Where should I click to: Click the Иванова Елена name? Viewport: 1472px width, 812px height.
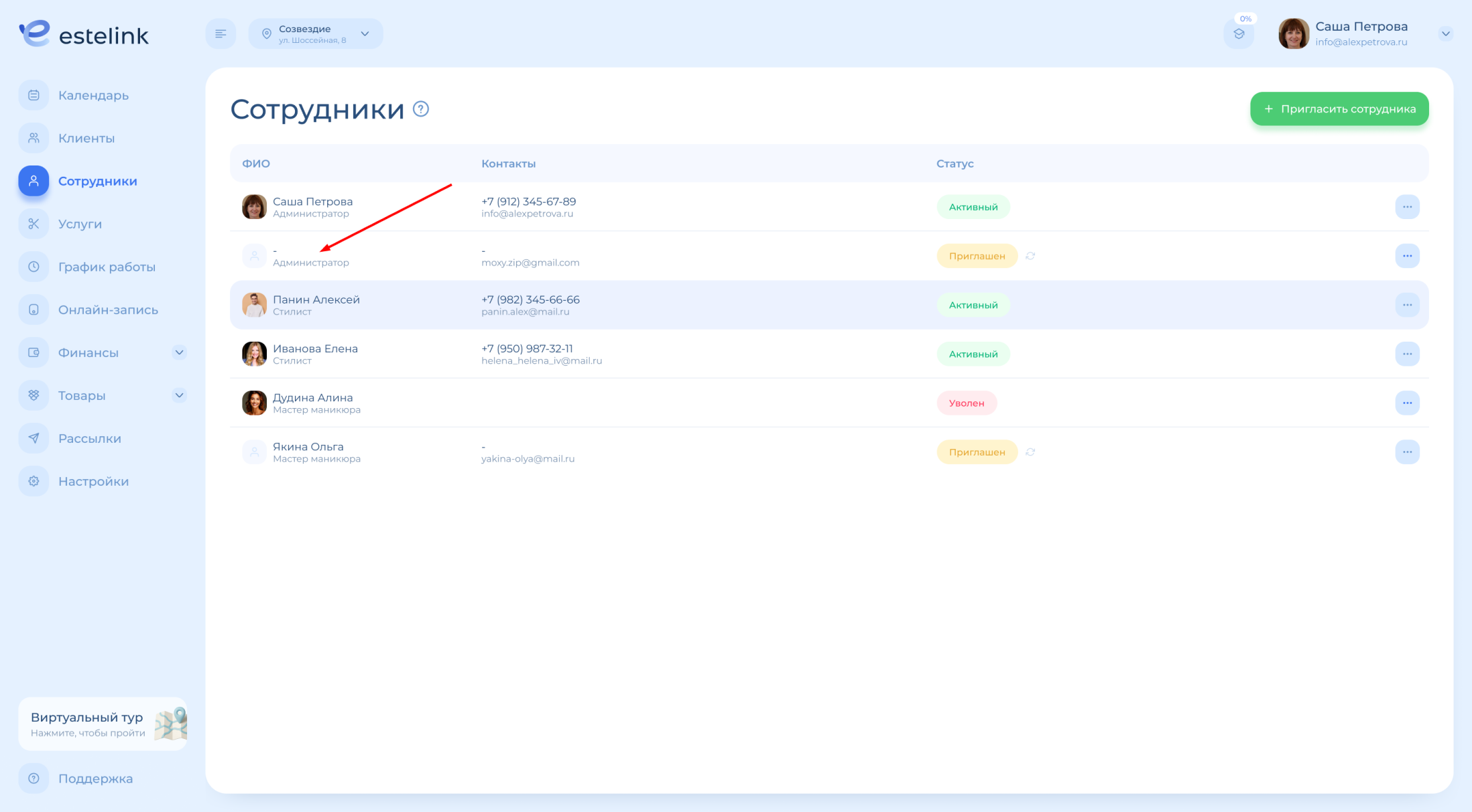pyautogui.click(x=315, y=348)
